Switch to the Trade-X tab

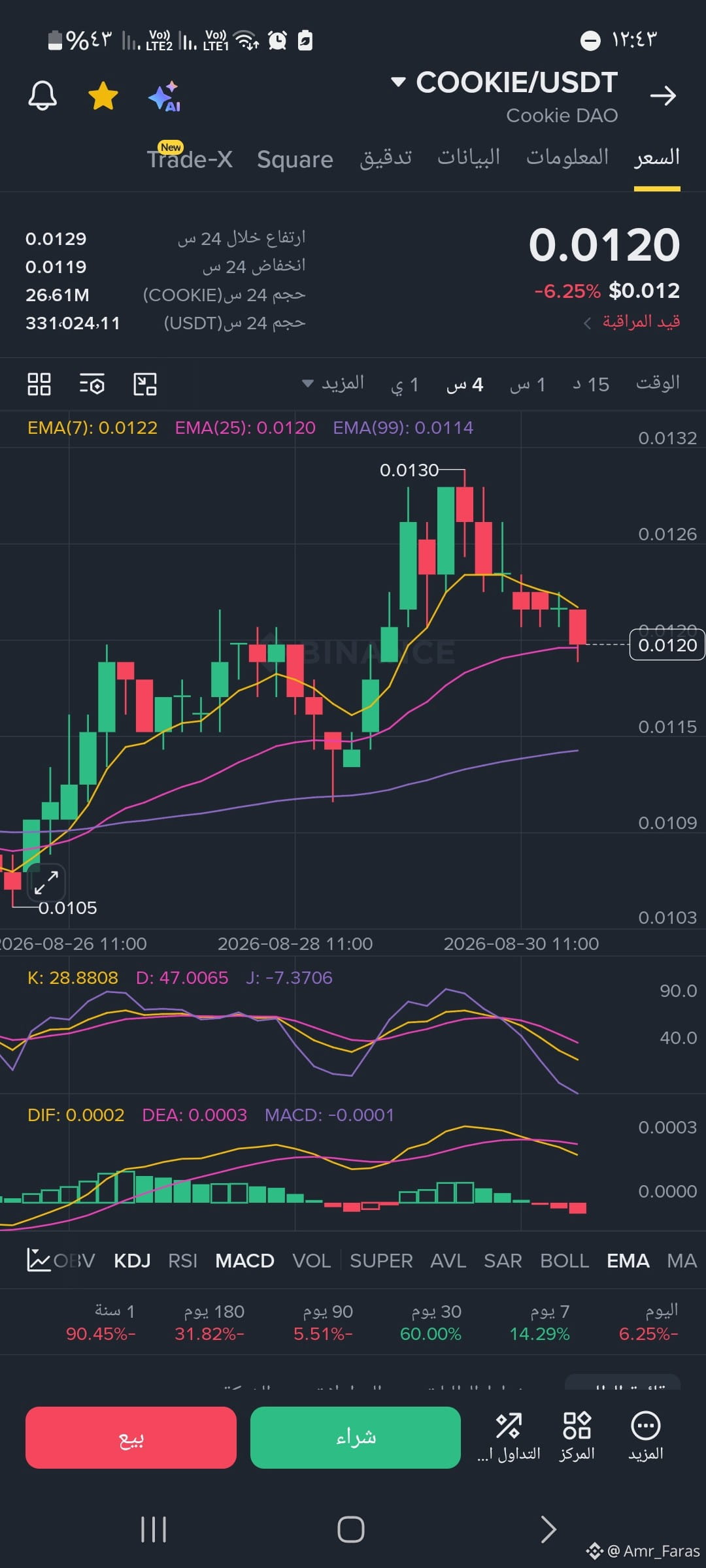190,159
